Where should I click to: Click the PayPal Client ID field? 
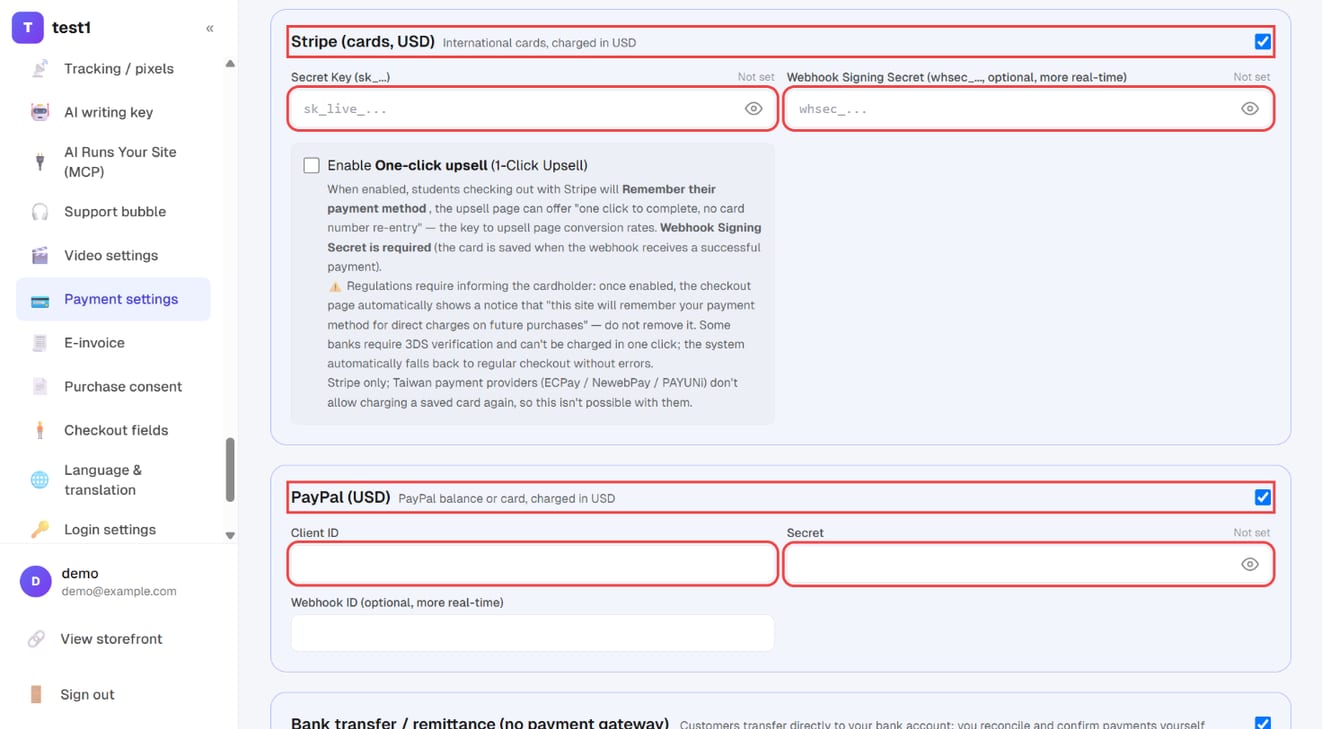(x=533, y=564)
